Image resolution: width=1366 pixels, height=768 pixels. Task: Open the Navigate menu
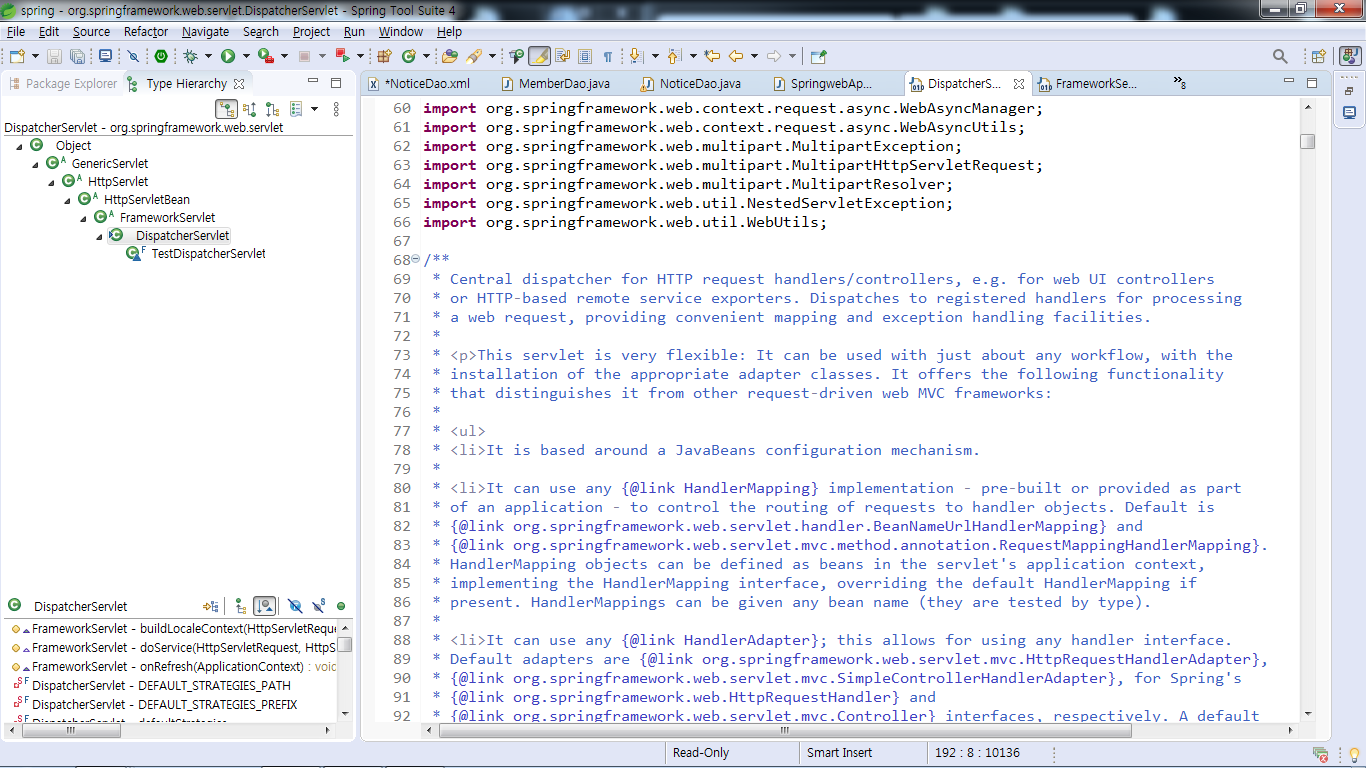tap(205, 32)
